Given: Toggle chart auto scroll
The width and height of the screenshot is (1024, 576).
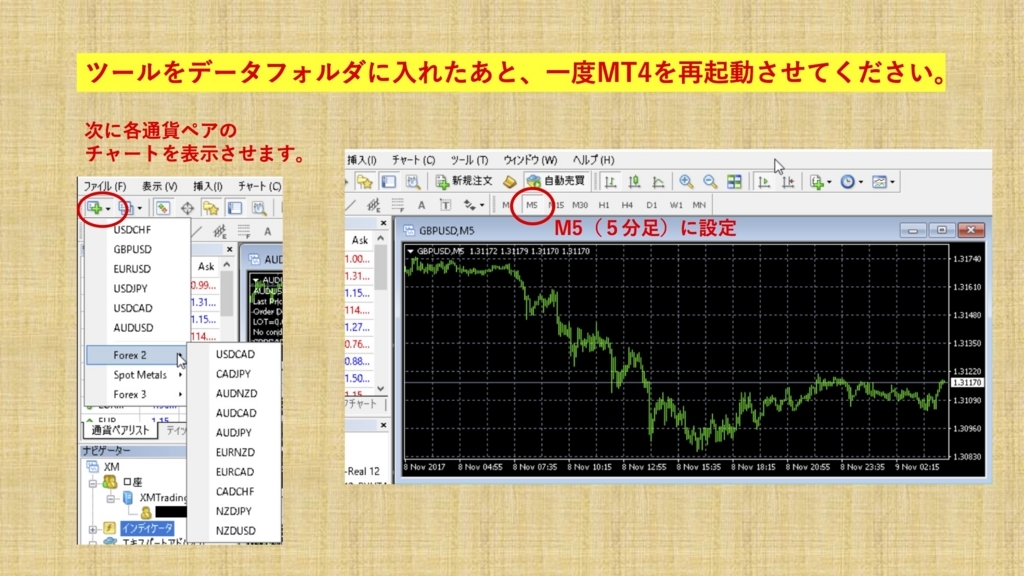Looking at the screenshot, I should (763, 182).
